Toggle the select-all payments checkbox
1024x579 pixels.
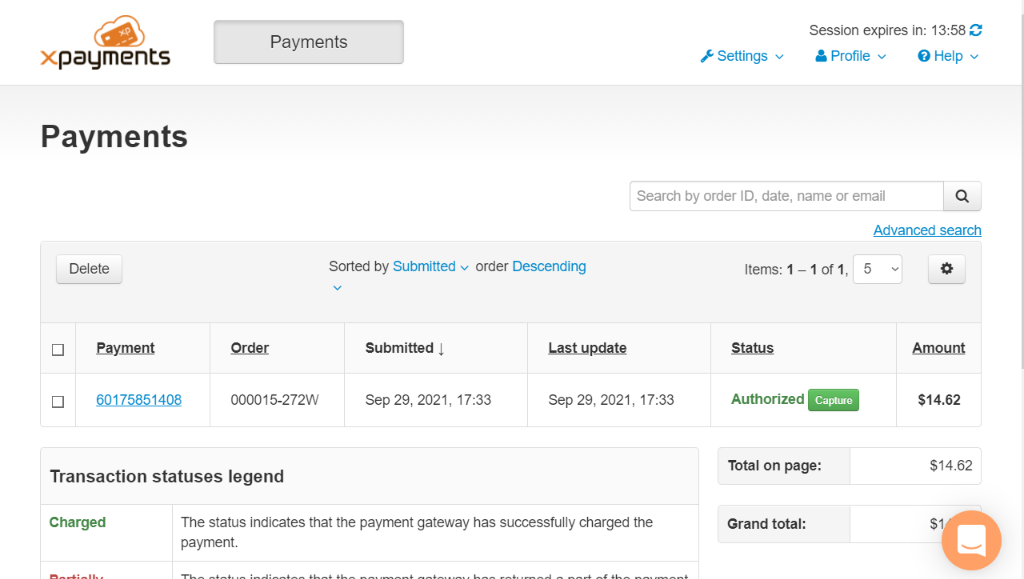58,349
